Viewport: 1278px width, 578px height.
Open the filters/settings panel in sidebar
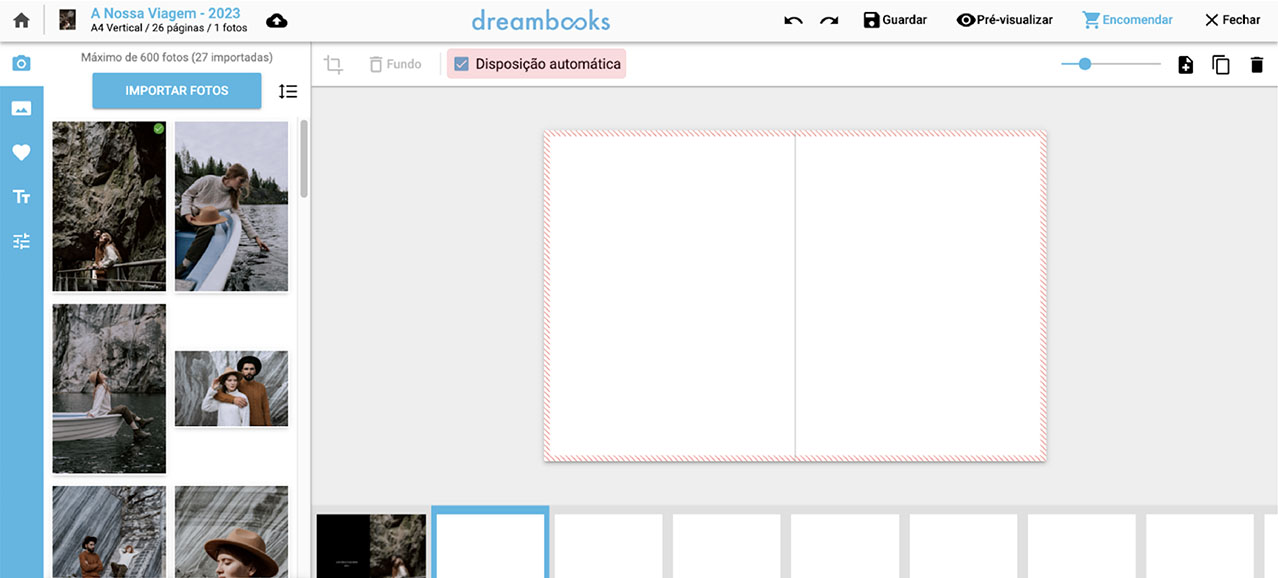(x=21, y=241)
